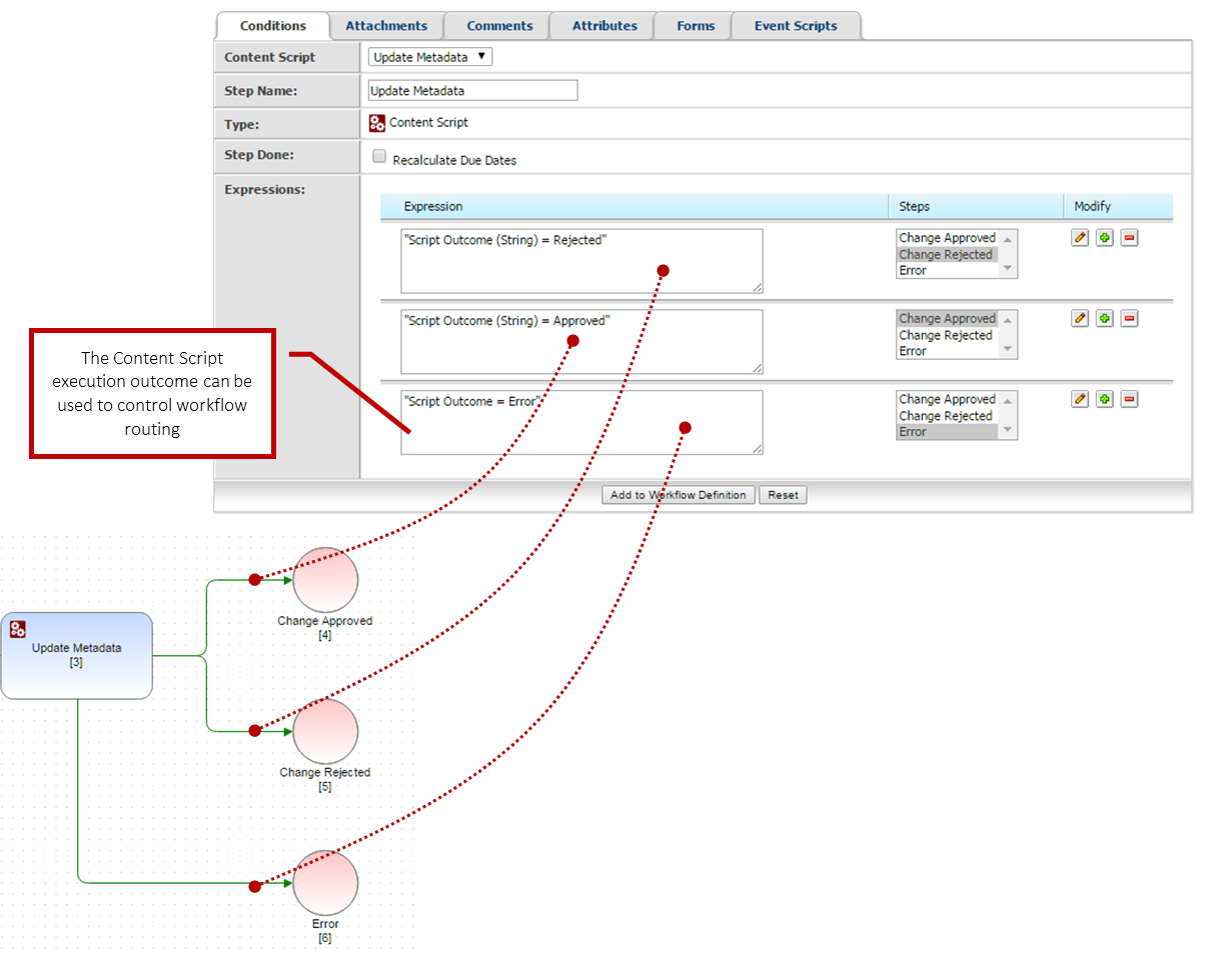Click the green add icon for Rejected expression
1208x955 pixels.
pyautogui.click(x=1104, y=238)
